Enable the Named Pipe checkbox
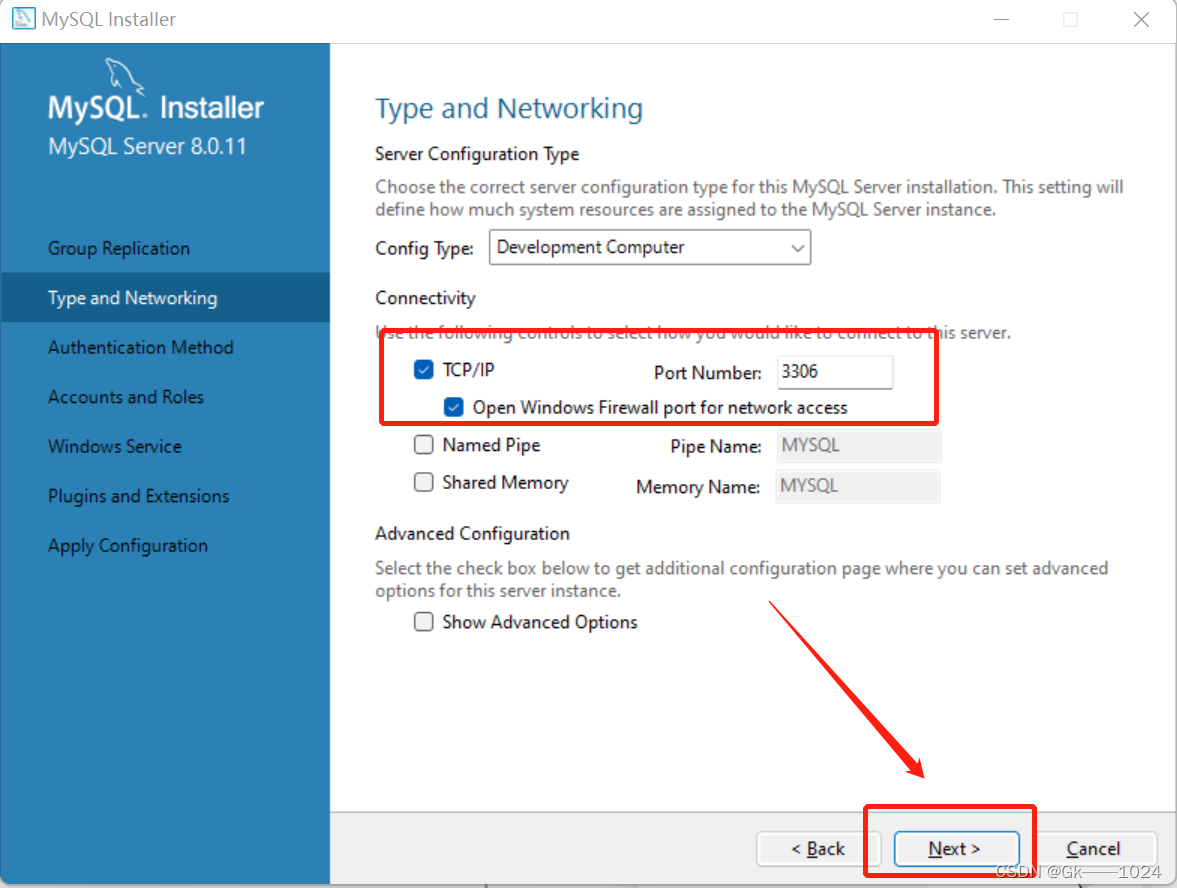This screenshot has width=1177, height=888. point(423,445)
